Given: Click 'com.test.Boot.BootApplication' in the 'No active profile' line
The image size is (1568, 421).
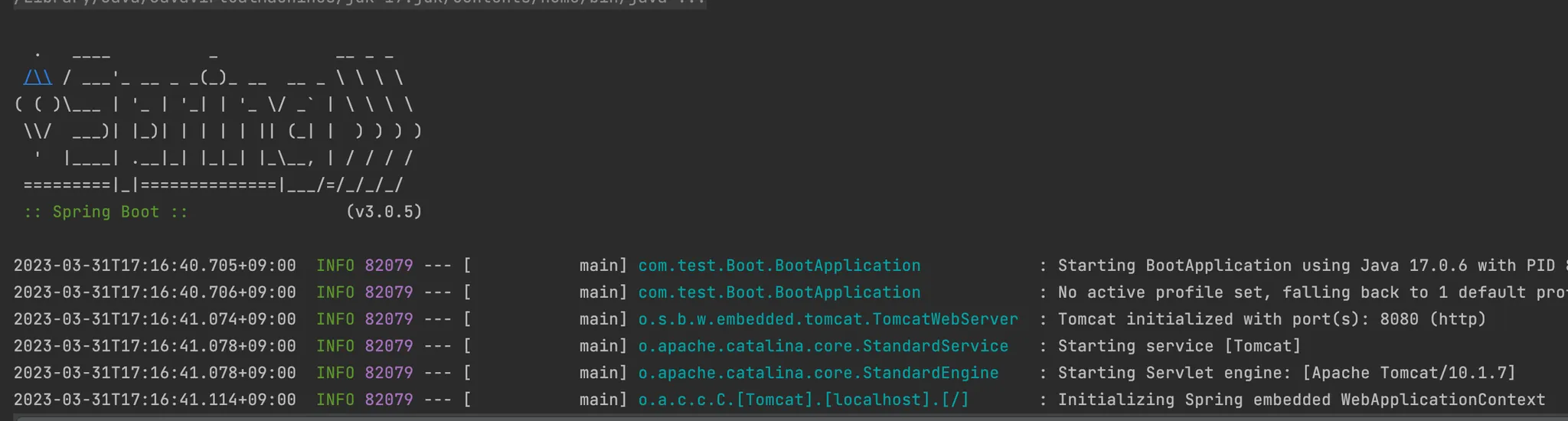Looking at the screenshot, I should [x=779, y=292].
